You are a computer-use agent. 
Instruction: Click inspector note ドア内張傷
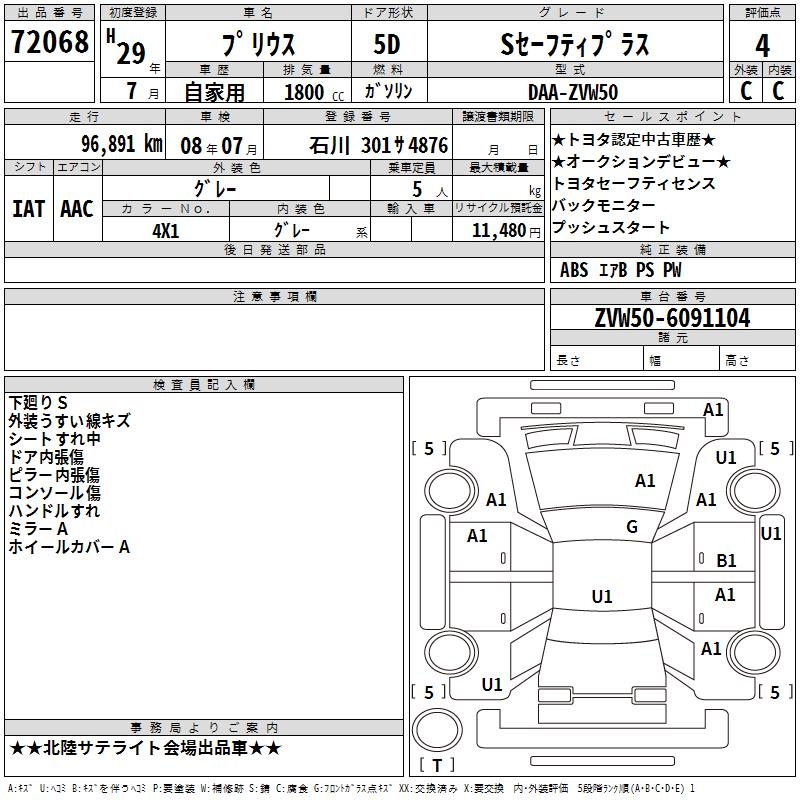pos(46,457)
